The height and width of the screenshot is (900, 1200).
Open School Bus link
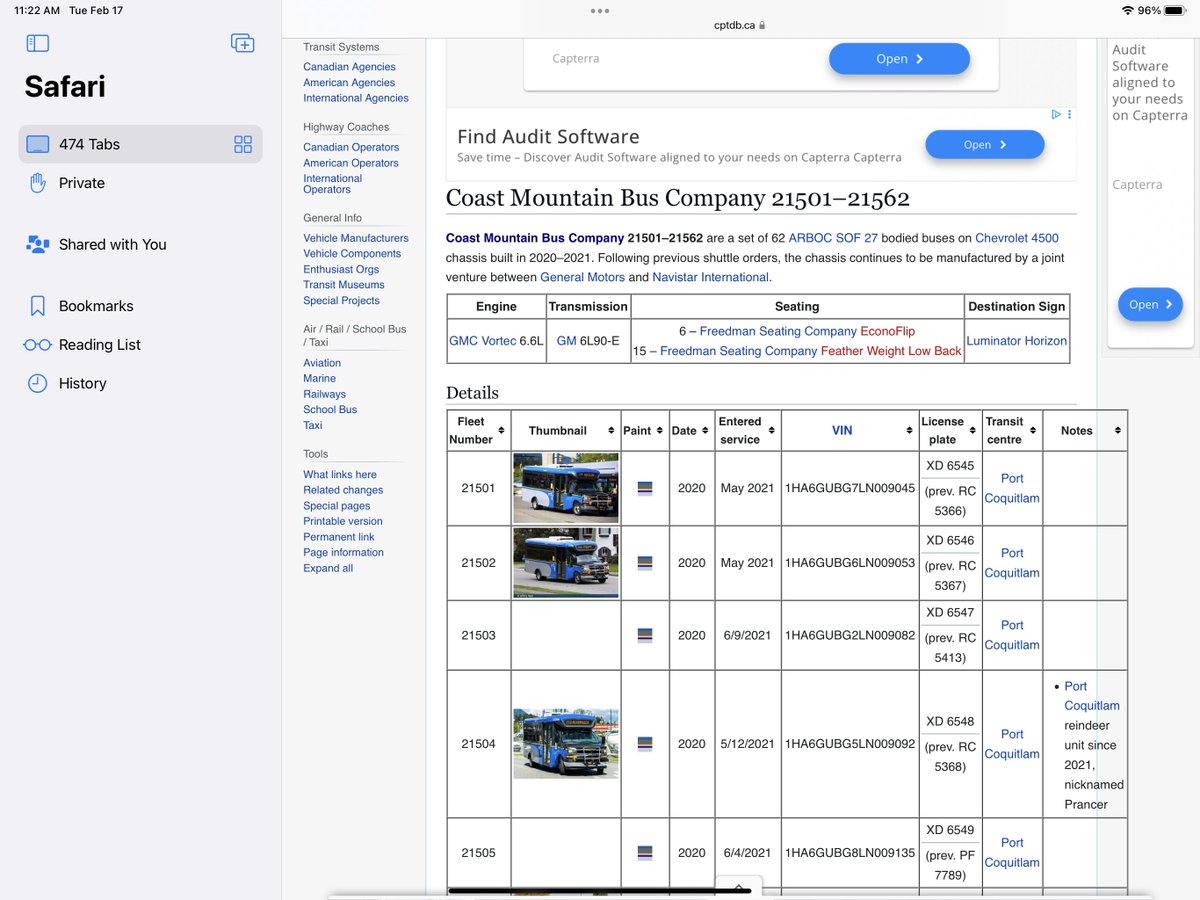330,410
